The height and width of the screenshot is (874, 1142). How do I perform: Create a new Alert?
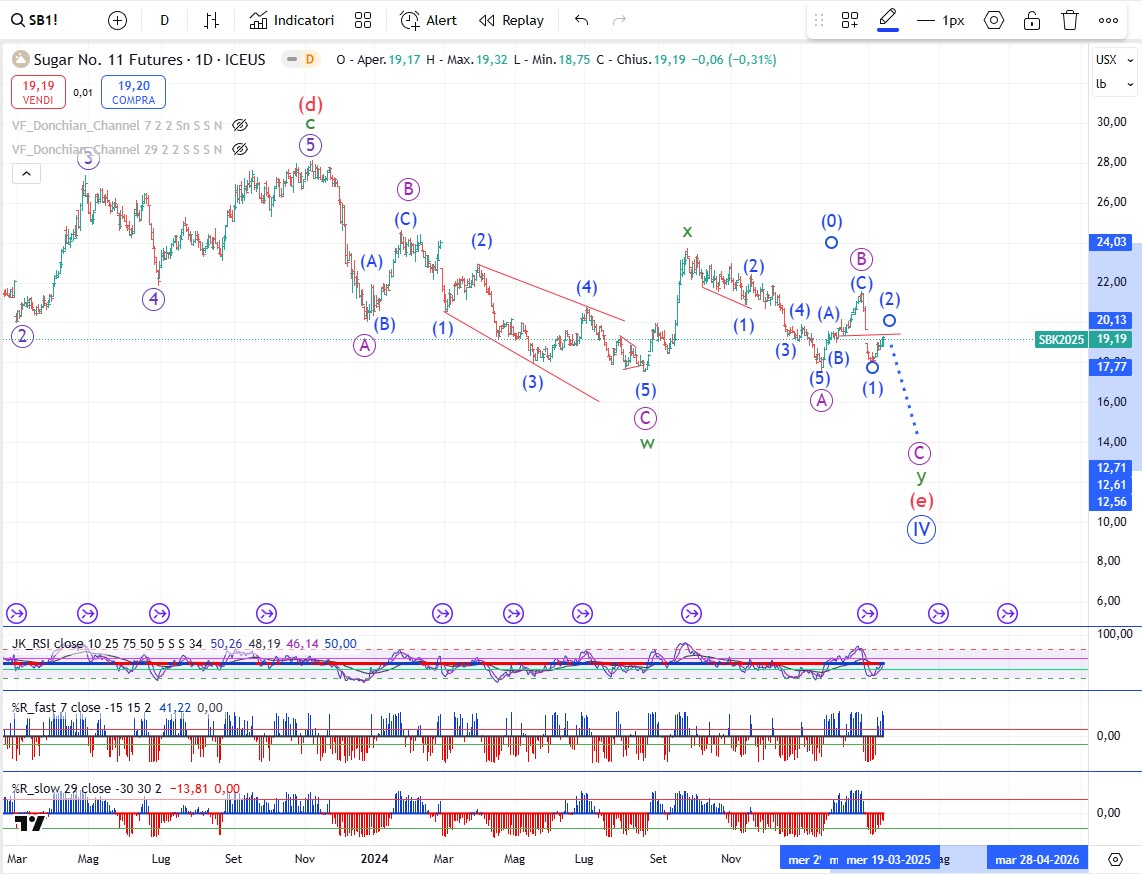pos(428,20)
